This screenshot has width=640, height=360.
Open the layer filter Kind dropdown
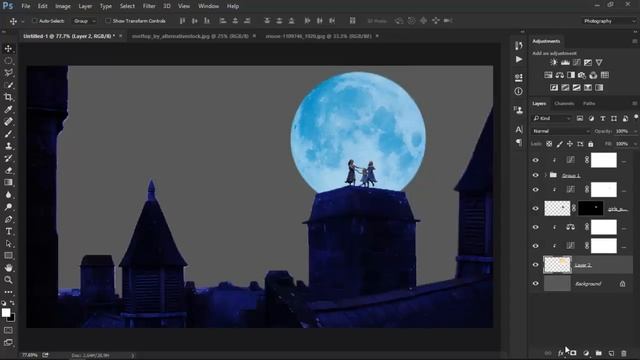(552, 118)
